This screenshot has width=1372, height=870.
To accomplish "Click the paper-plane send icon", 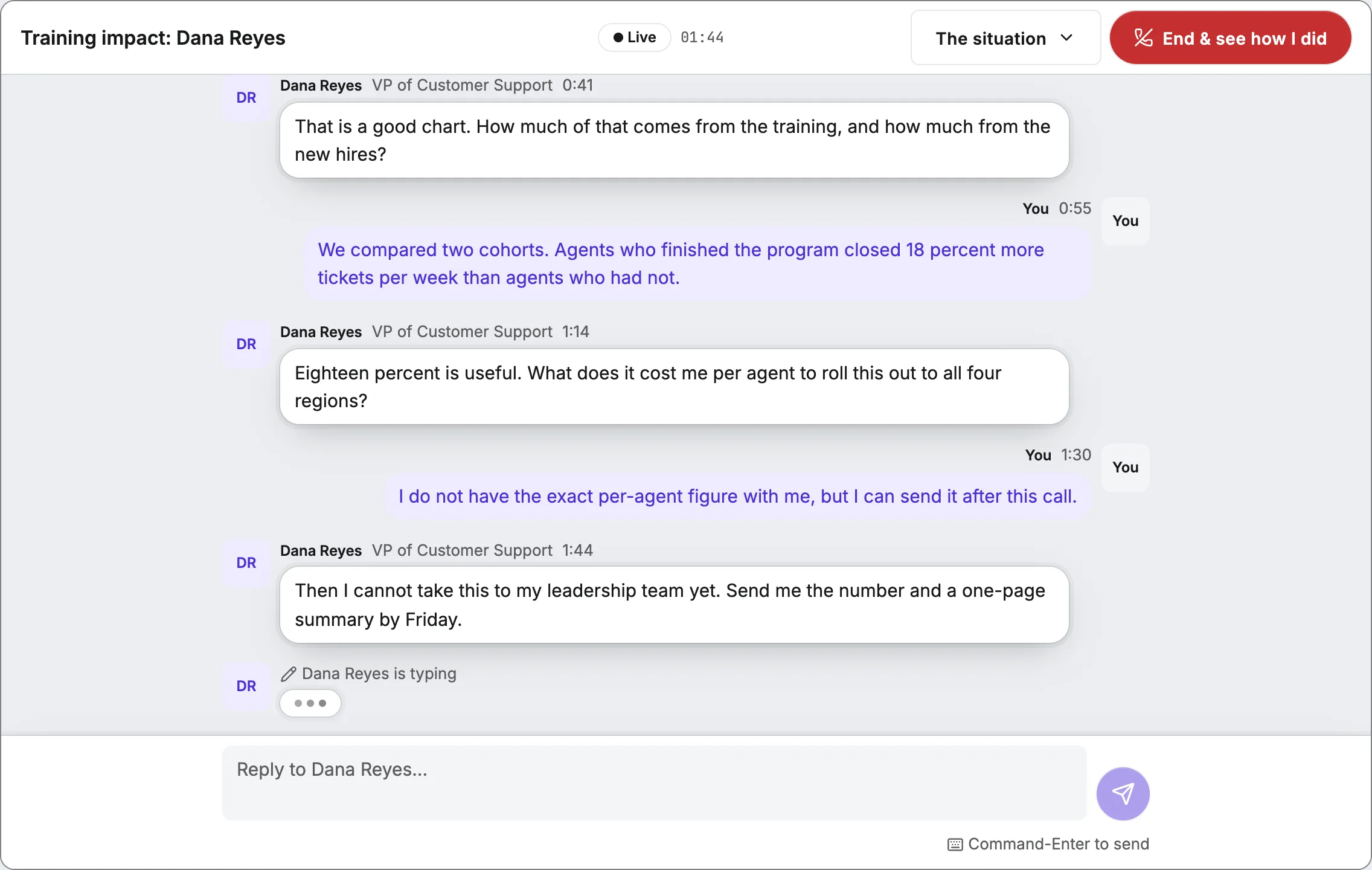I will [x=1123, y=793].
